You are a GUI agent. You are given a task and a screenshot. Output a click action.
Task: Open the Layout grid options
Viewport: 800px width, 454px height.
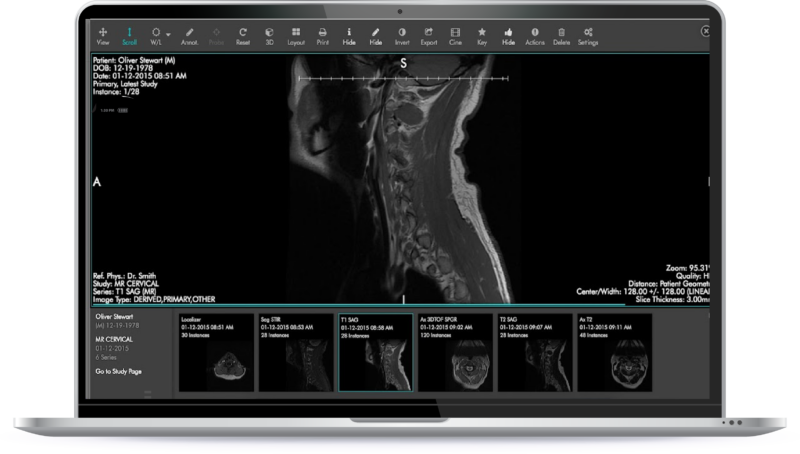coord(296,36)
